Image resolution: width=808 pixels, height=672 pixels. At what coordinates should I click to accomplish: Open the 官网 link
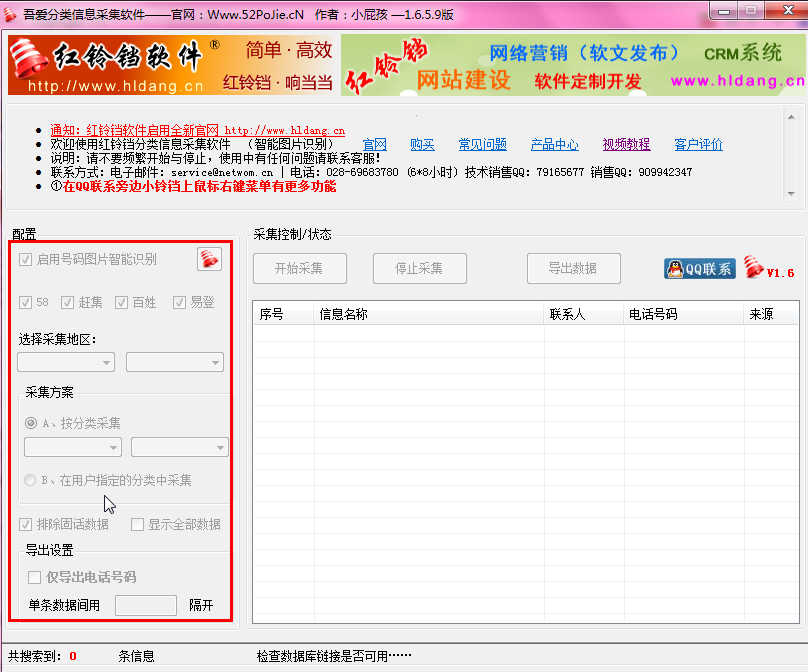(x=375, y=145)
